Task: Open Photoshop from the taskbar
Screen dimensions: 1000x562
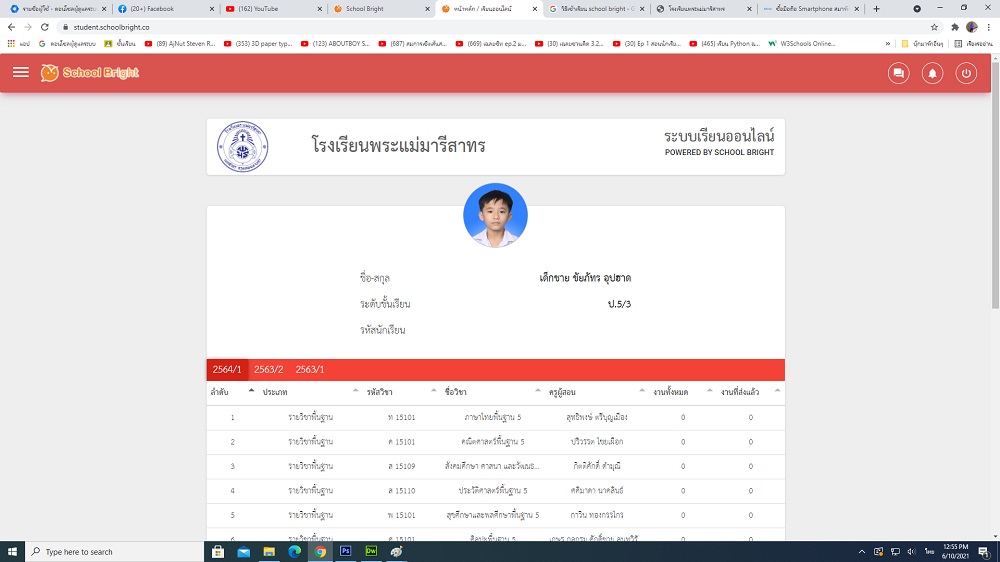Action: 346,552
